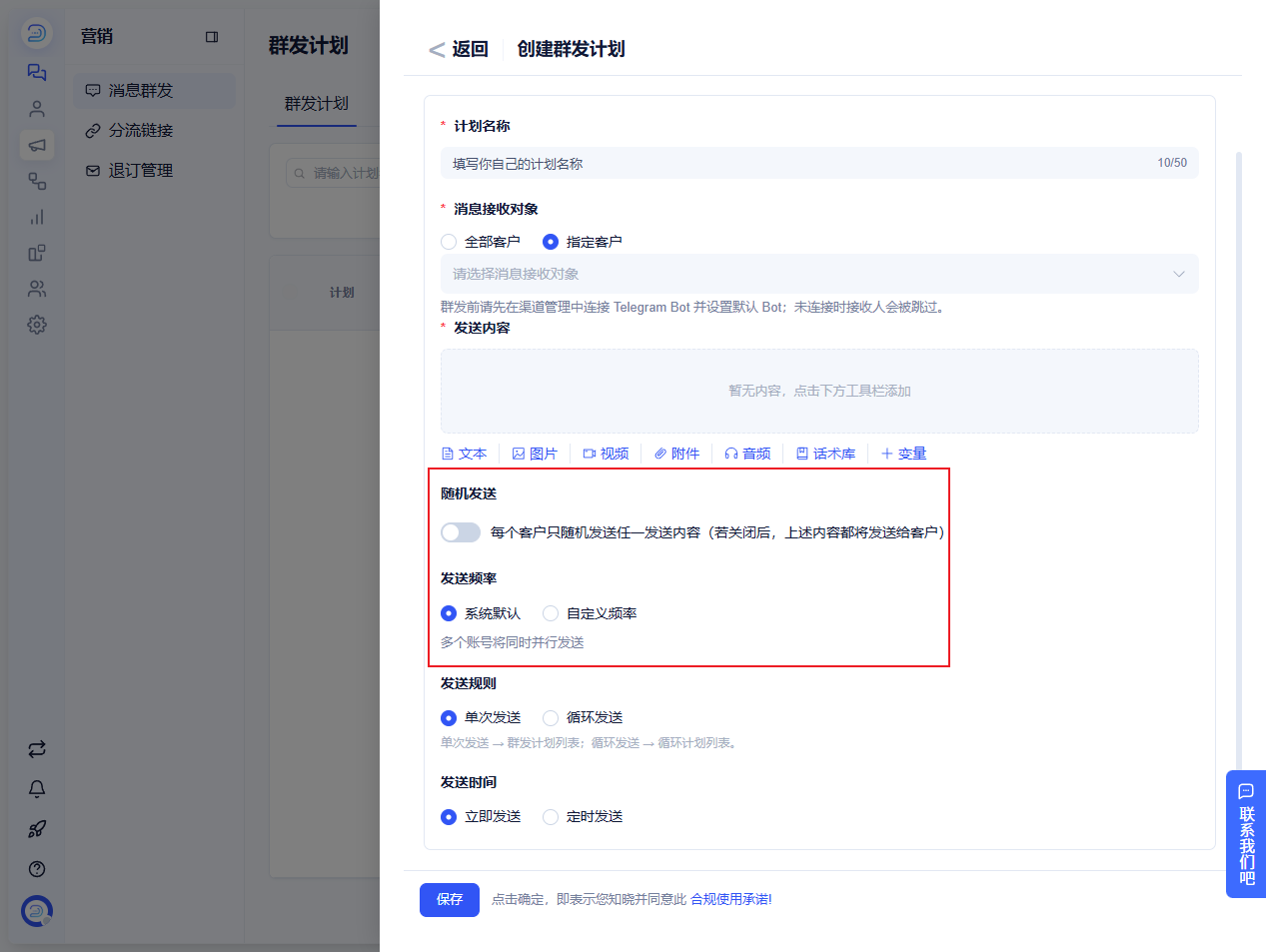1266x952 pixels.
Task: Open 退订管理 in the 营销 menu
Action: (155, 171)
